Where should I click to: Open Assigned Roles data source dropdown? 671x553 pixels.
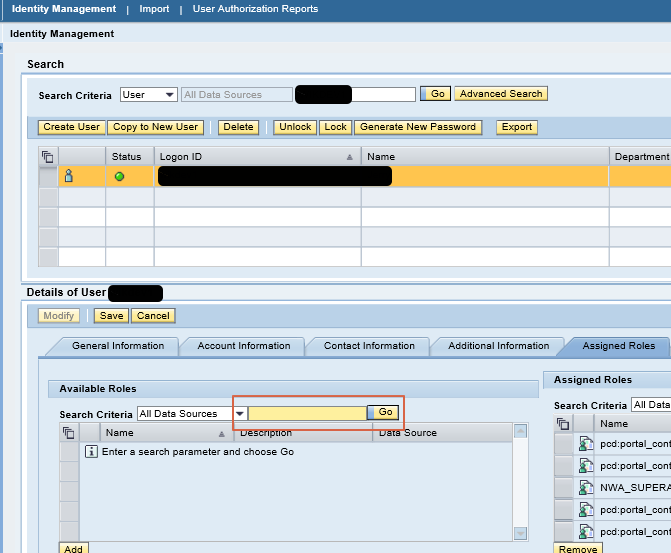pos(651,404)
